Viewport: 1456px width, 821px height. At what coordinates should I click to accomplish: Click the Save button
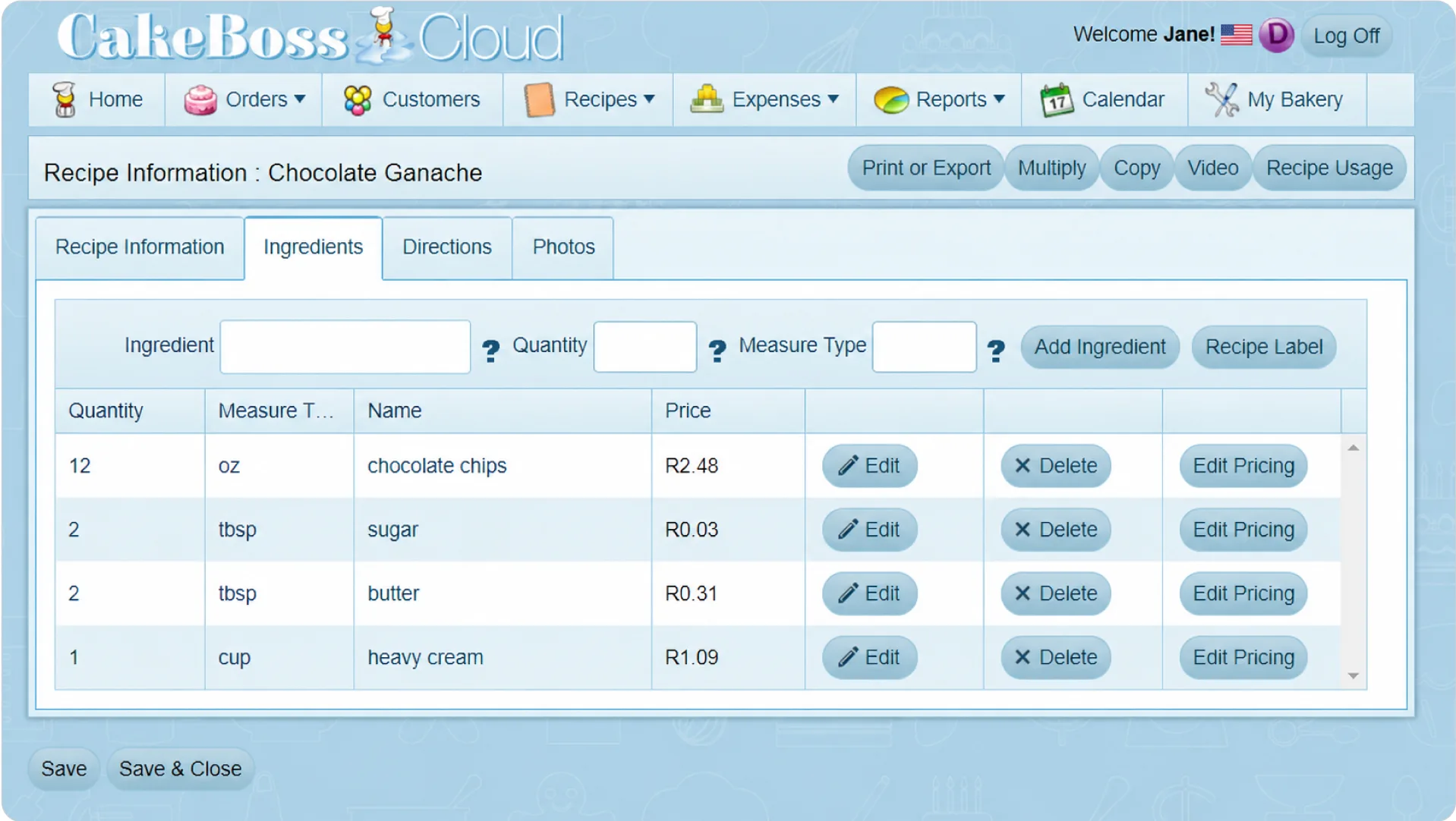pyautogui.click(x=64, y=769)
